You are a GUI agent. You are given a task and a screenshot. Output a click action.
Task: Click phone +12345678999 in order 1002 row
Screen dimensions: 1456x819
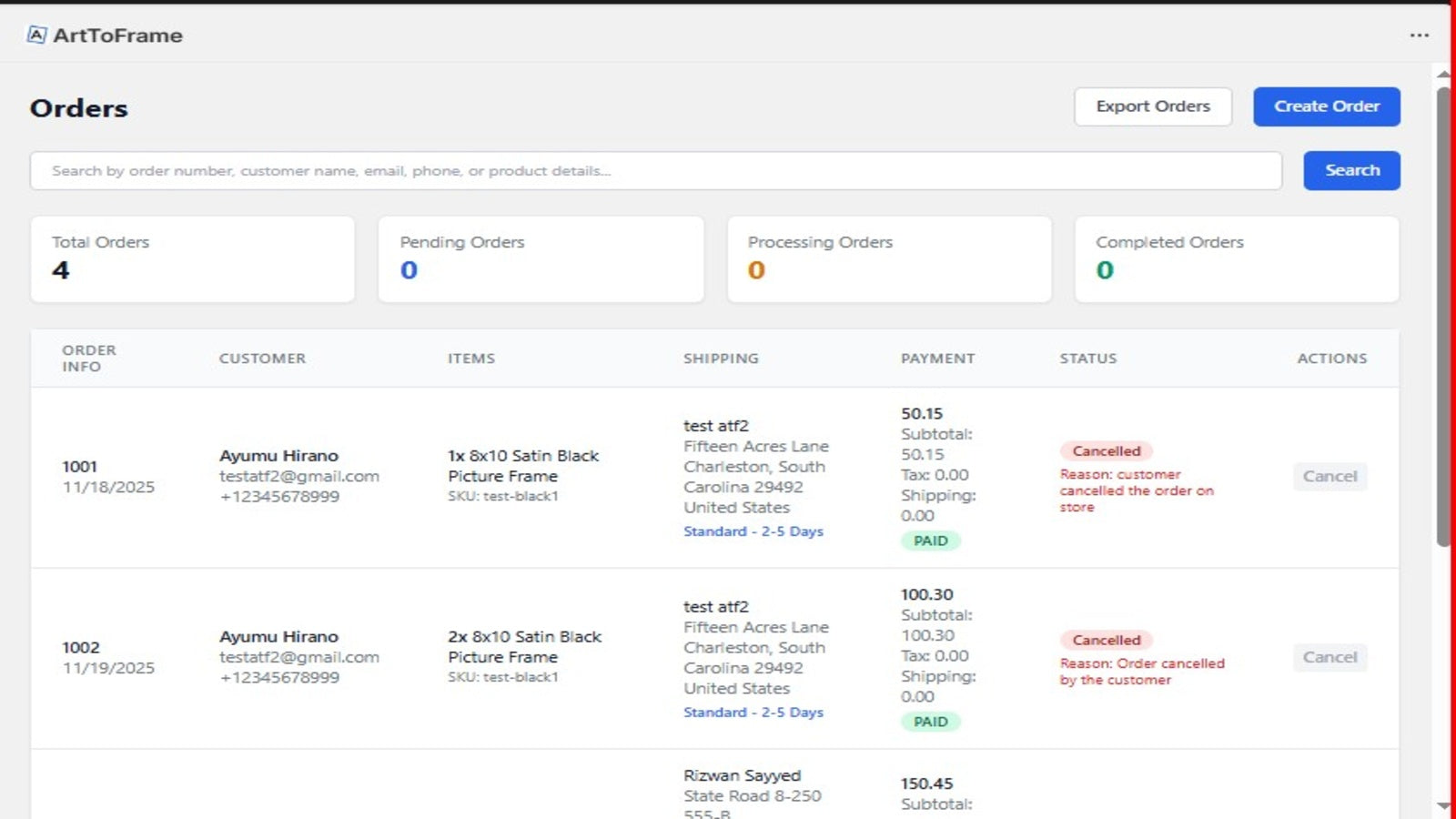click(279, 678)
